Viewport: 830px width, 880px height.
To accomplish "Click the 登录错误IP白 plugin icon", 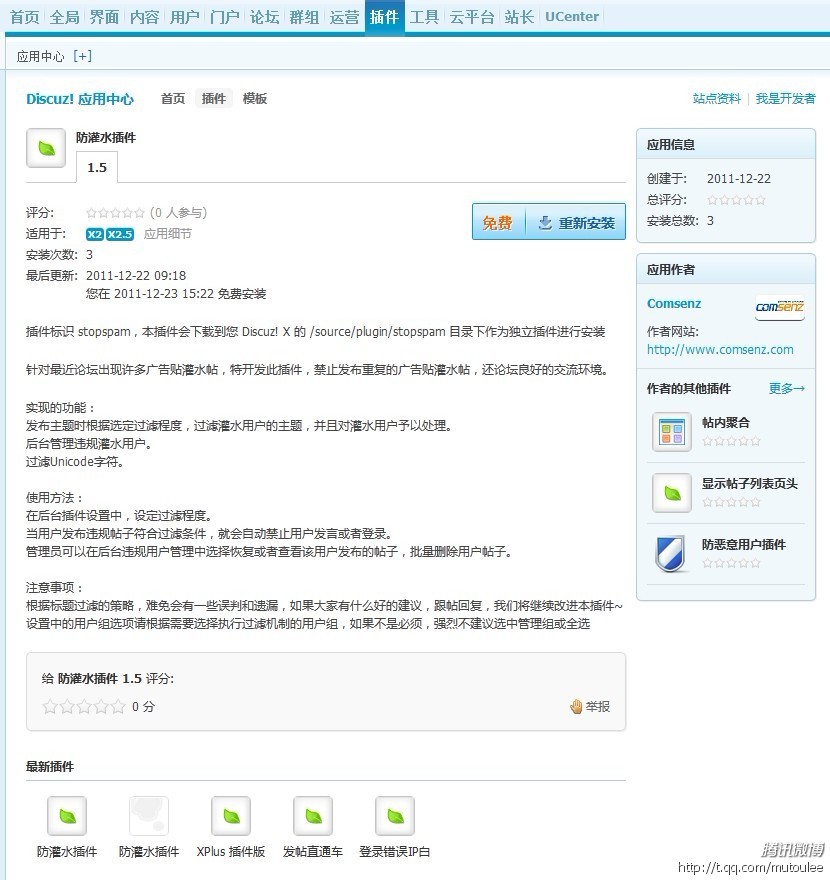I will [395, 816].
